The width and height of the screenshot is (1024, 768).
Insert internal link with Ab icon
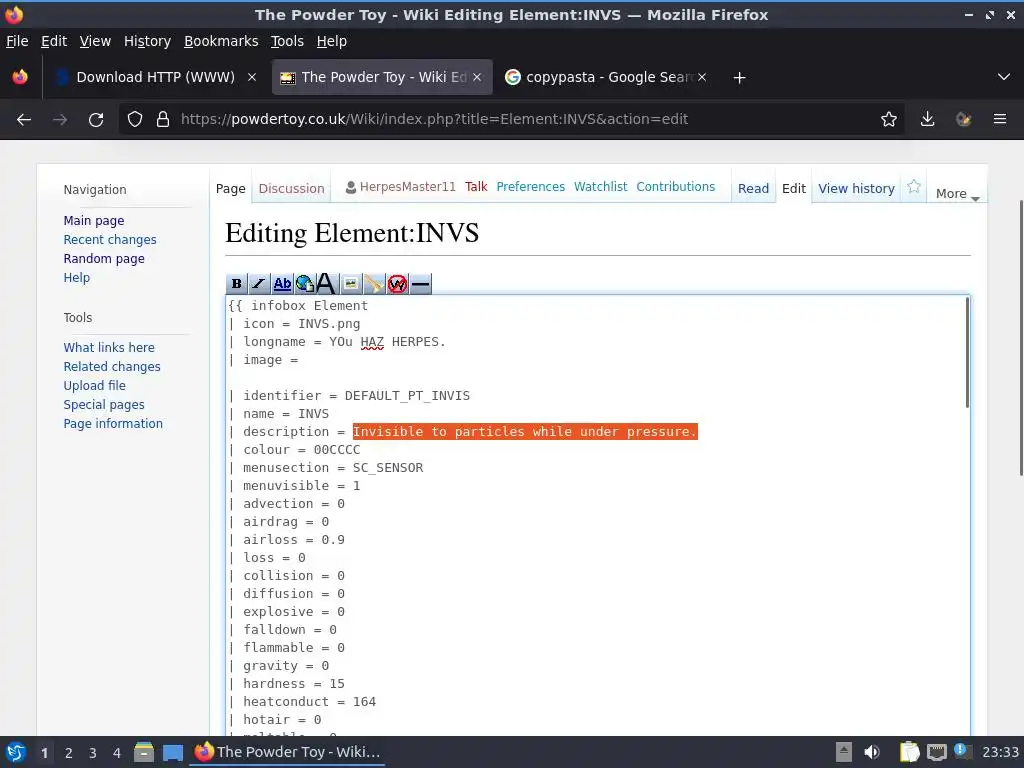282,283
